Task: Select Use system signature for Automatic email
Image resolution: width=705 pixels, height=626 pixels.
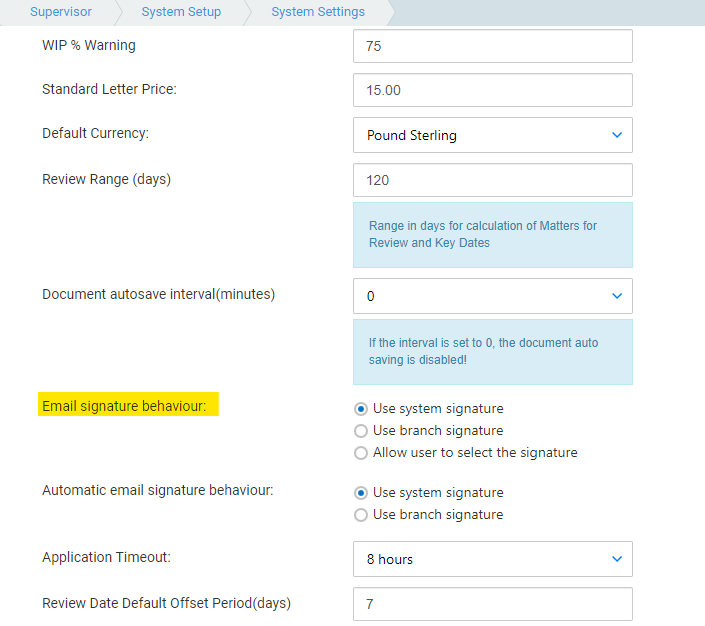Action: click(361, 493)
